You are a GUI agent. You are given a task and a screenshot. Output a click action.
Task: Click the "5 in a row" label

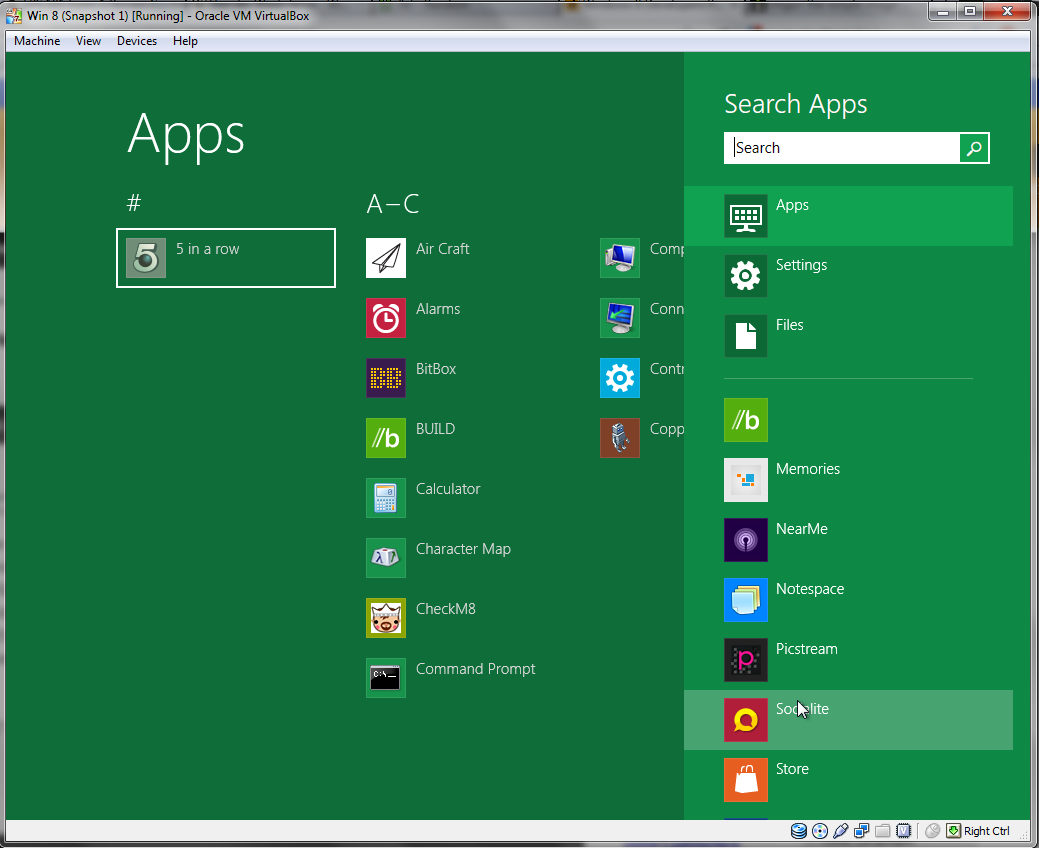(x=207, y=249)
